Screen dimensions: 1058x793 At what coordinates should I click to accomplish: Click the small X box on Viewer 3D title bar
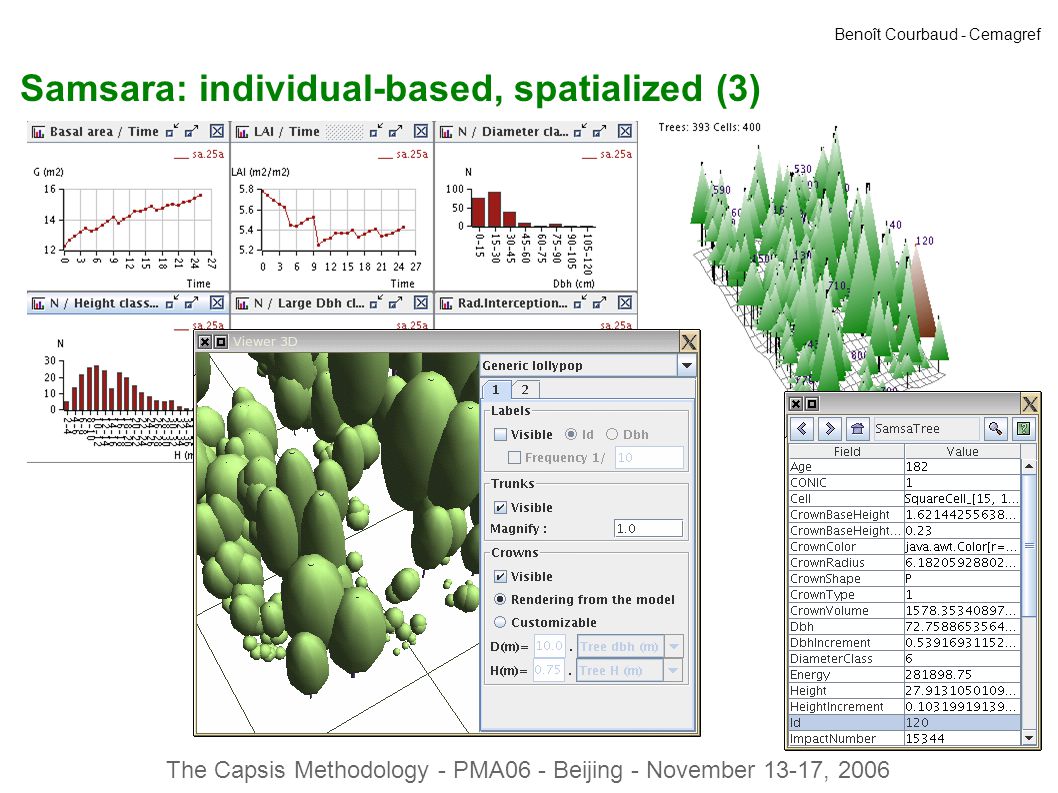[x=204, y=341]
